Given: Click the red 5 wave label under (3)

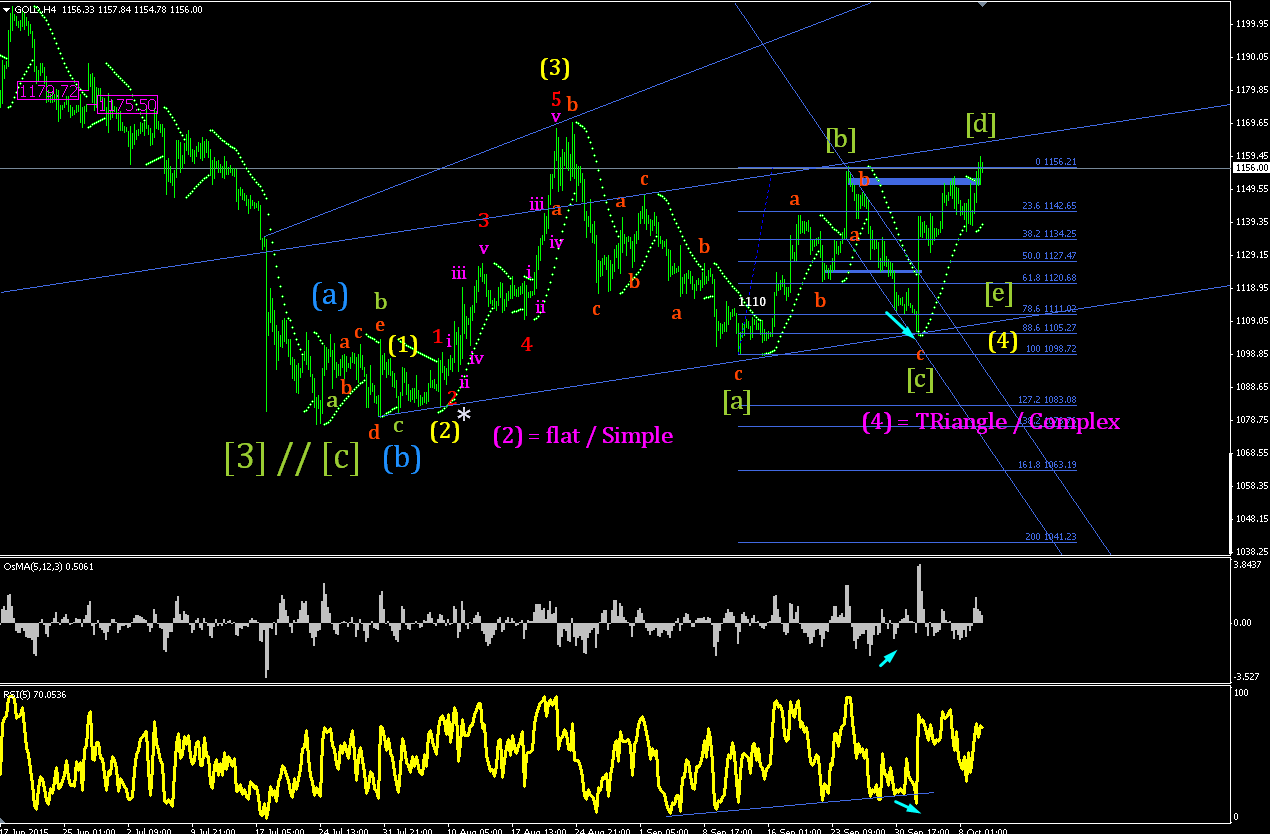Looking at the screenshot, I should coord(556,98).
